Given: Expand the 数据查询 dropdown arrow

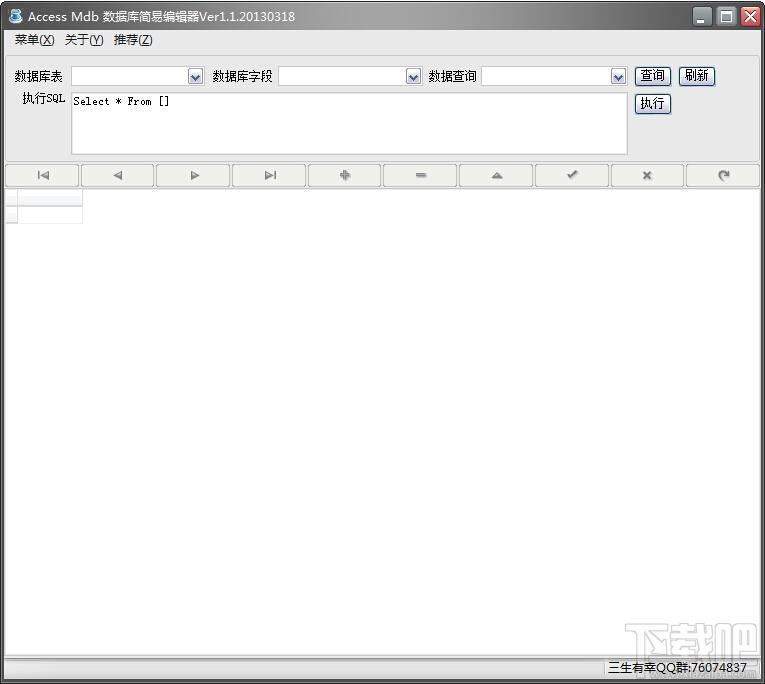Looking at the screenshot, I should (x=618, y=77).
